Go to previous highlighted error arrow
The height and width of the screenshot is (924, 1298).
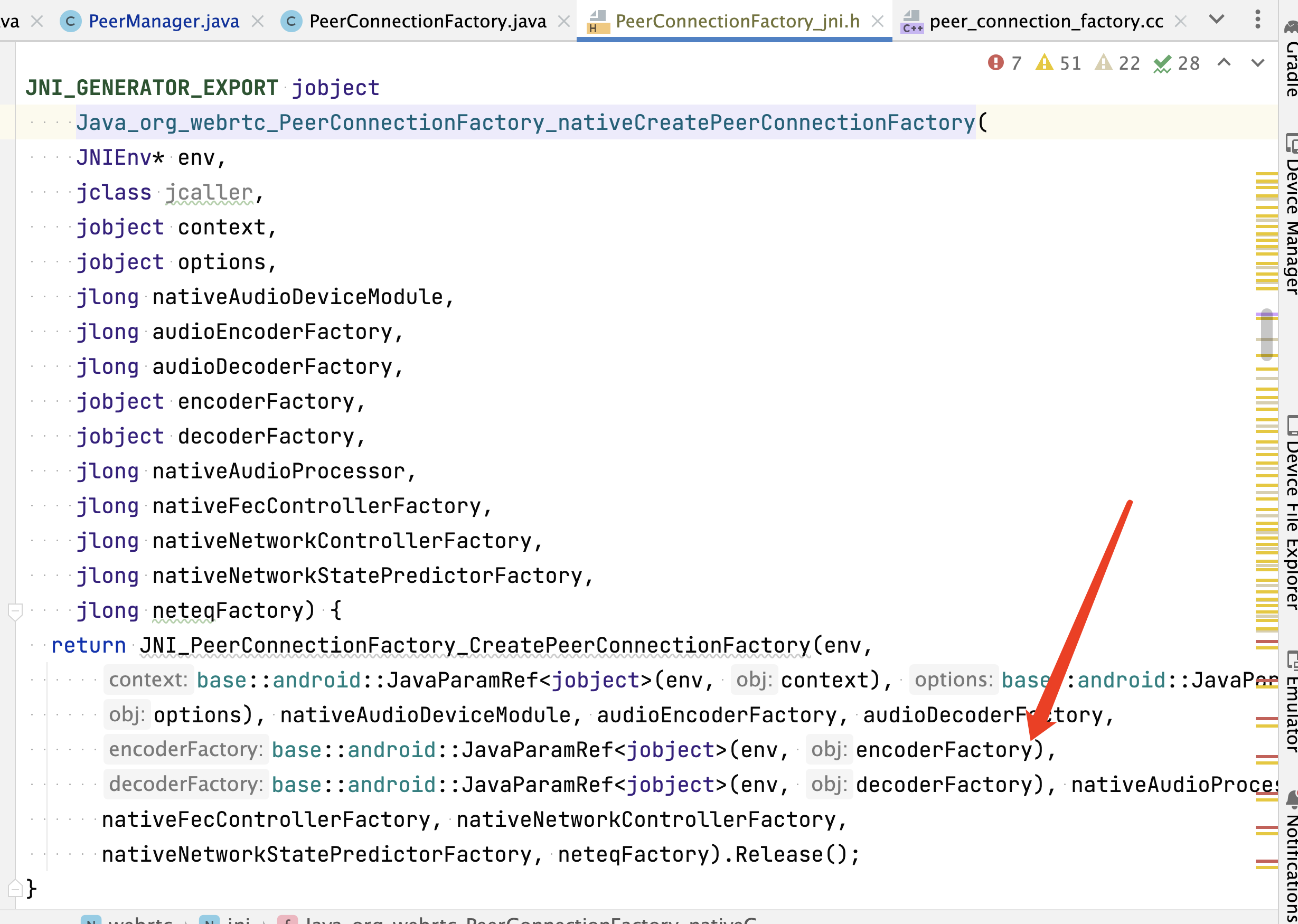pos(1225,63)
